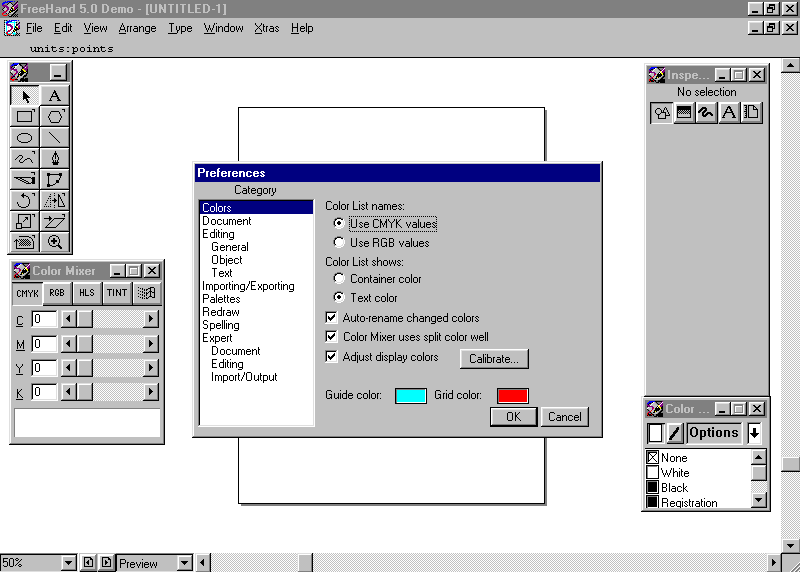Open the Color List Options menu
Viewport: 800px width, 572px height.
[714, 433]
